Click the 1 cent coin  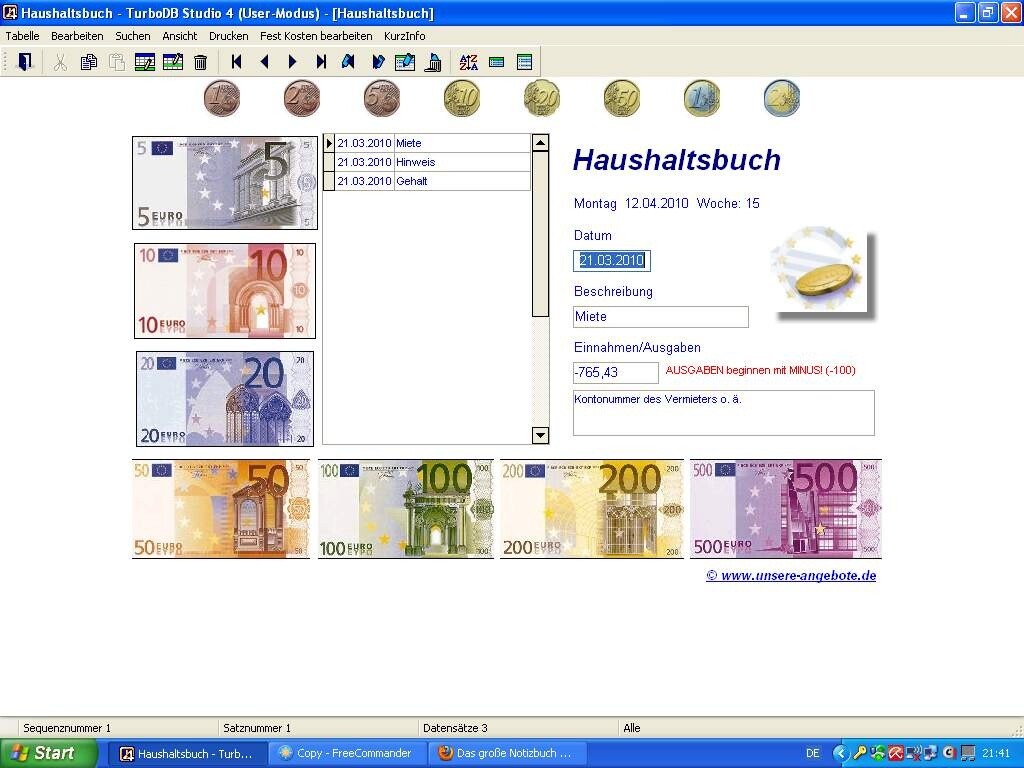click(222, 99)
